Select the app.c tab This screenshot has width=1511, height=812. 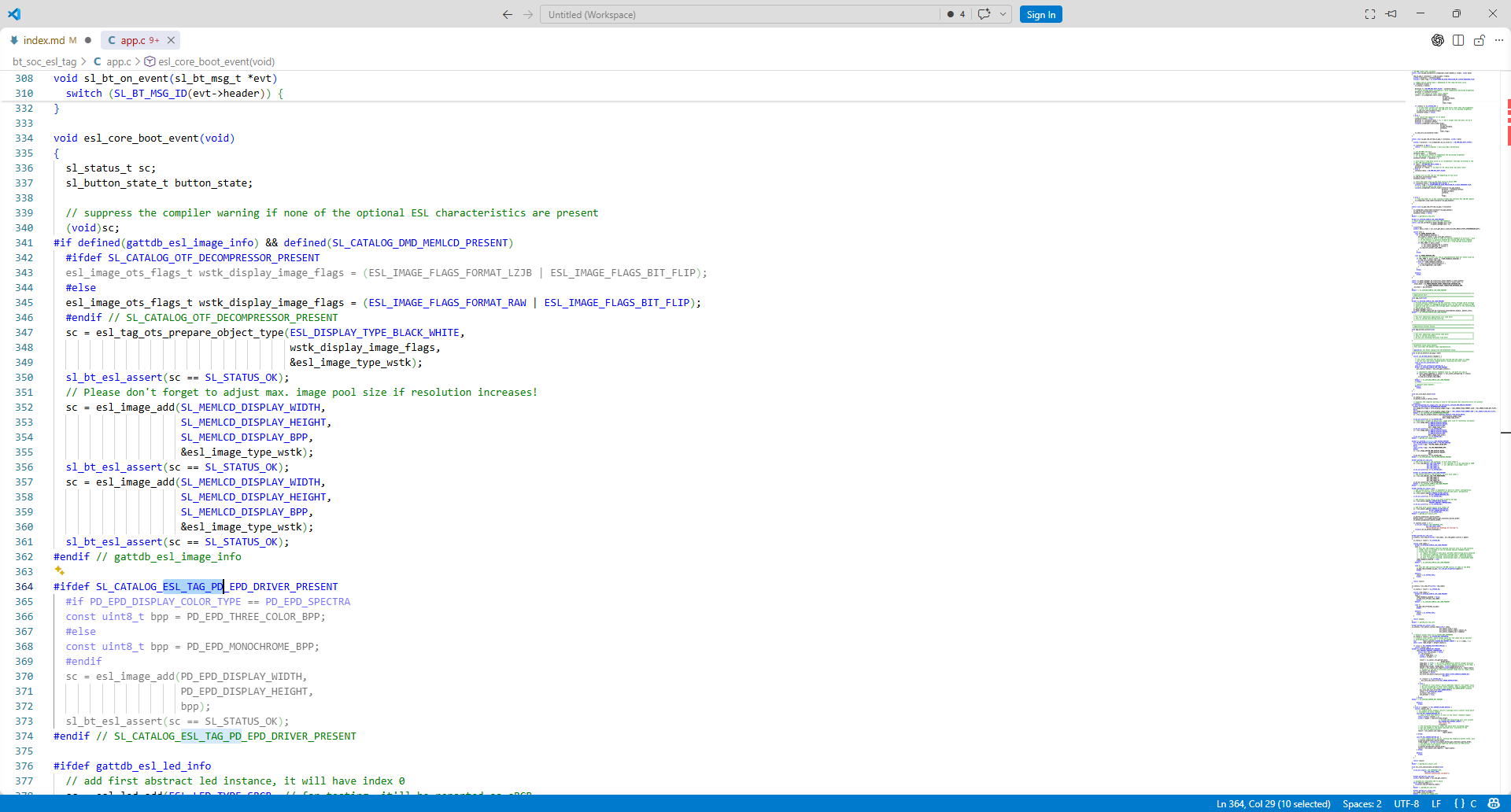133,40
